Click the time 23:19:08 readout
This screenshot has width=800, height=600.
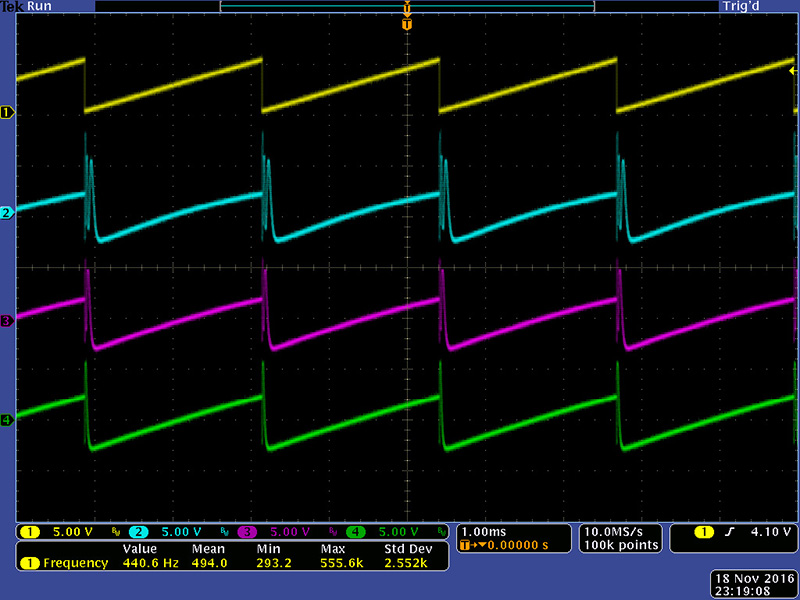[x=742, y=591]
